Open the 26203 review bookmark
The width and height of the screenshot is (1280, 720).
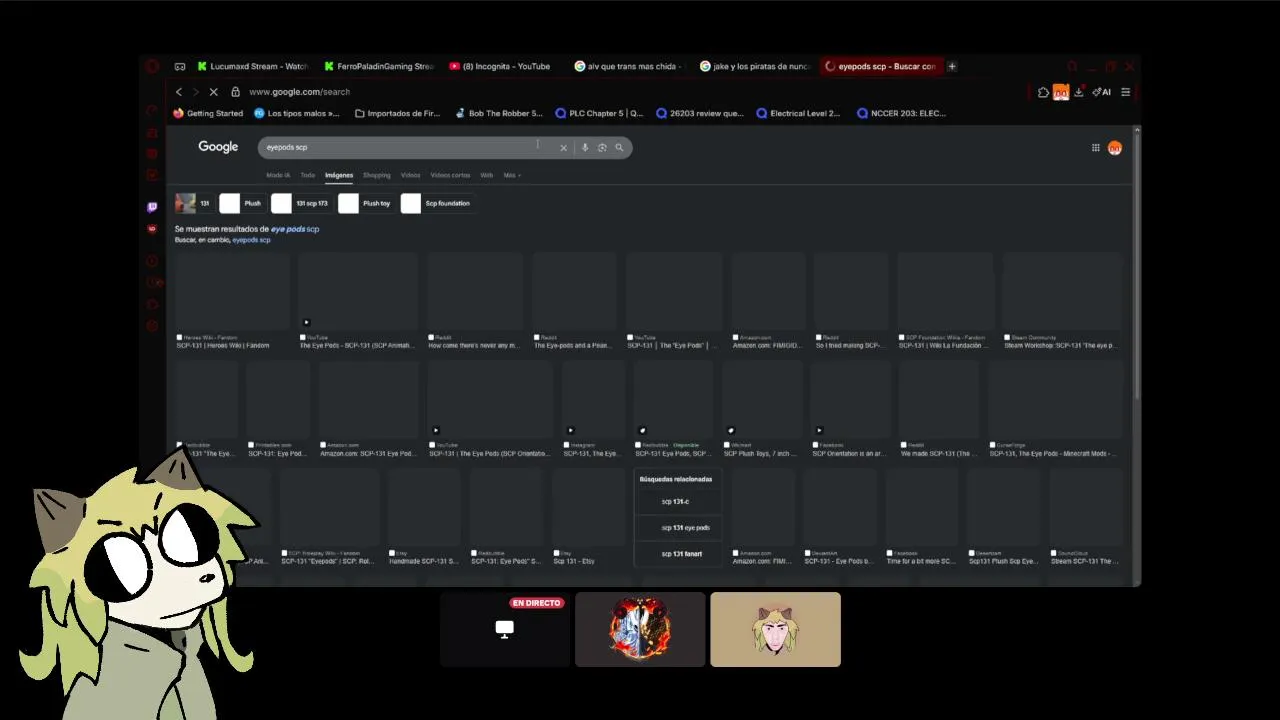click(x=700, y=114)
